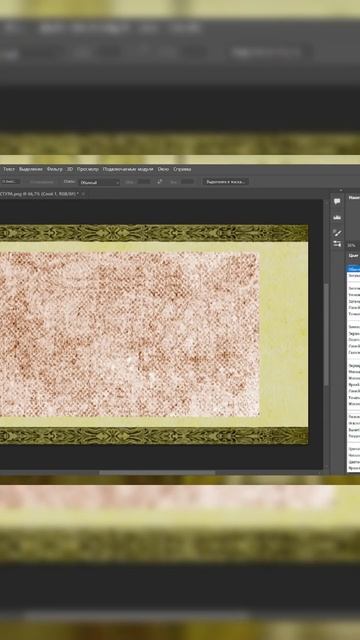The height and width of the screenshot is (640, 360).
Task: Click the selection height input field
Action: [x=187, y=182]
